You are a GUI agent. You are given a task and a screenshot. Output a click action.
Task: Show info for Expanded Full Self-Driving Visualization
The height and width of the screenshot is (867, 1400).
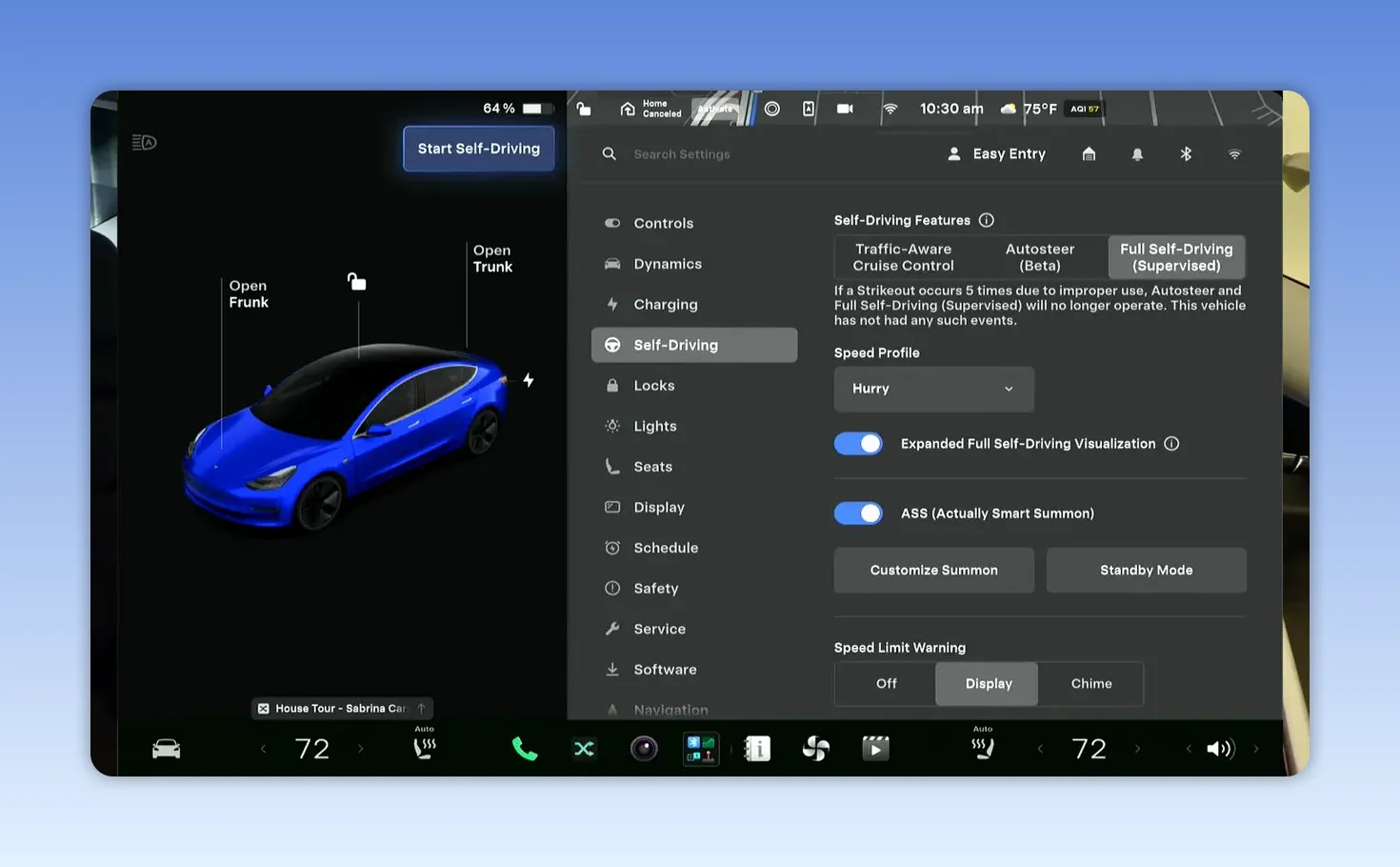(1171, 444)
